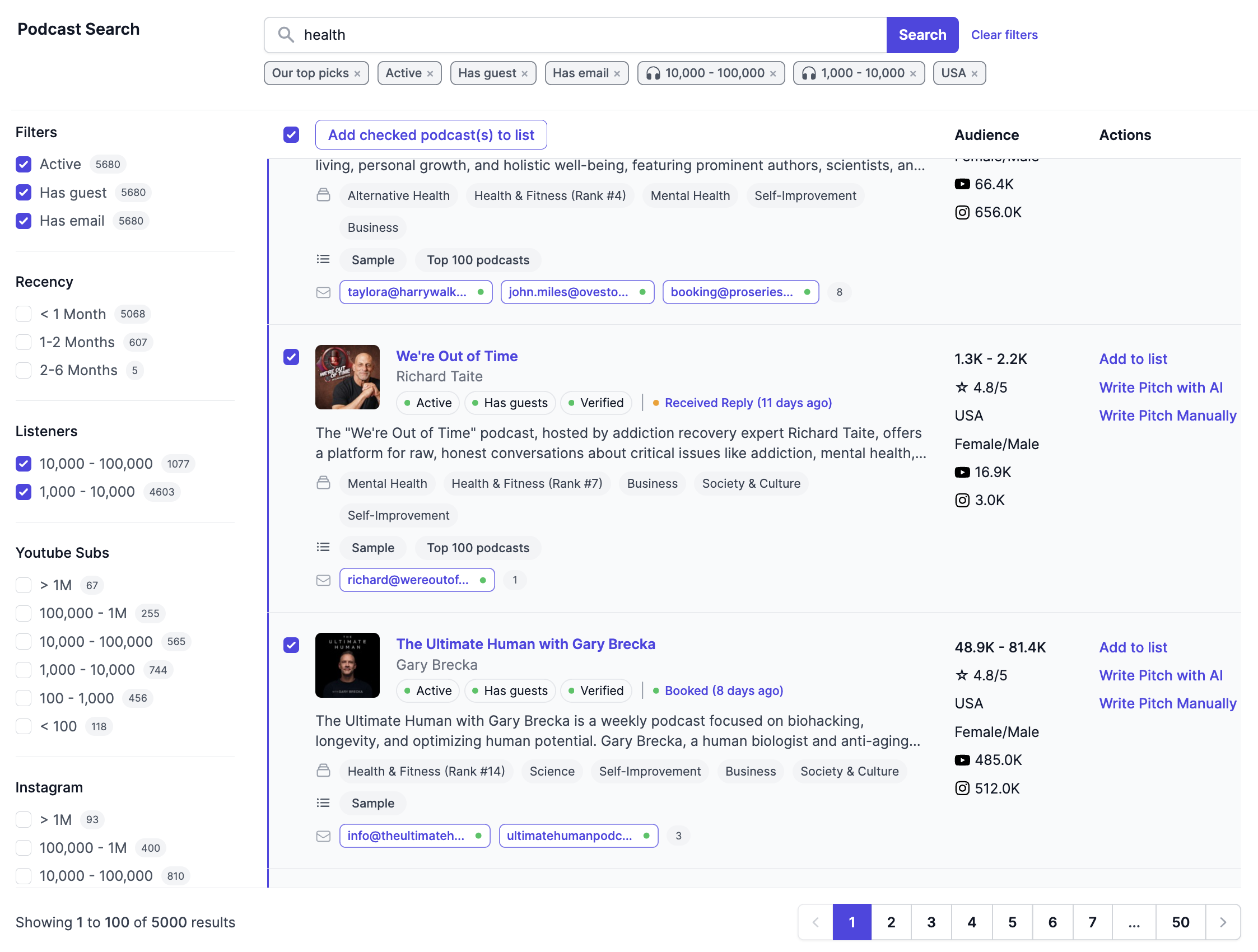Click Instagram icon beside 512.0K
Viewport: 1258px width, 952px height.
pos(962,789)
